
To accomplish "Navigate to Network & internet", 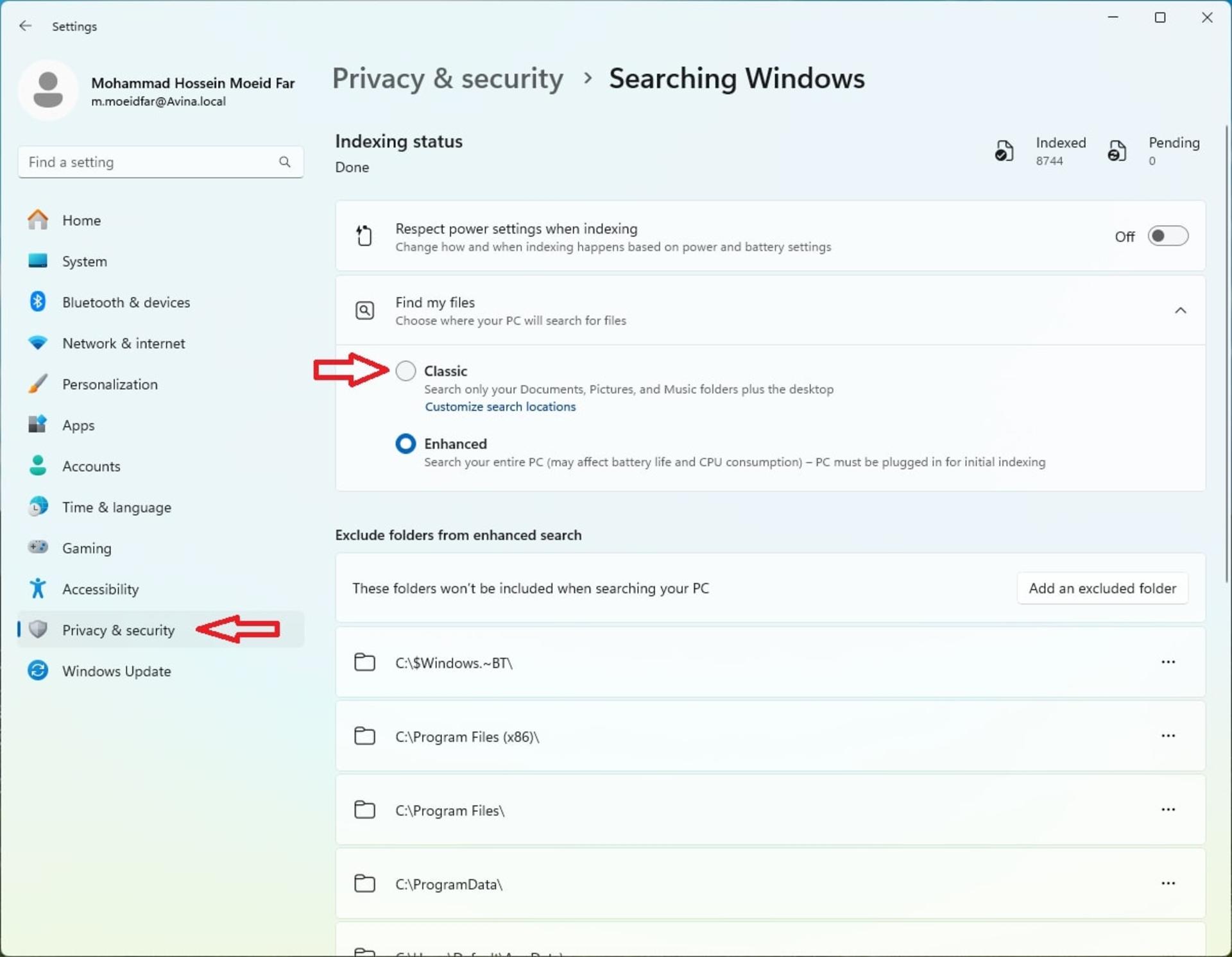I will pyautogui.click(x=160, y=343).
